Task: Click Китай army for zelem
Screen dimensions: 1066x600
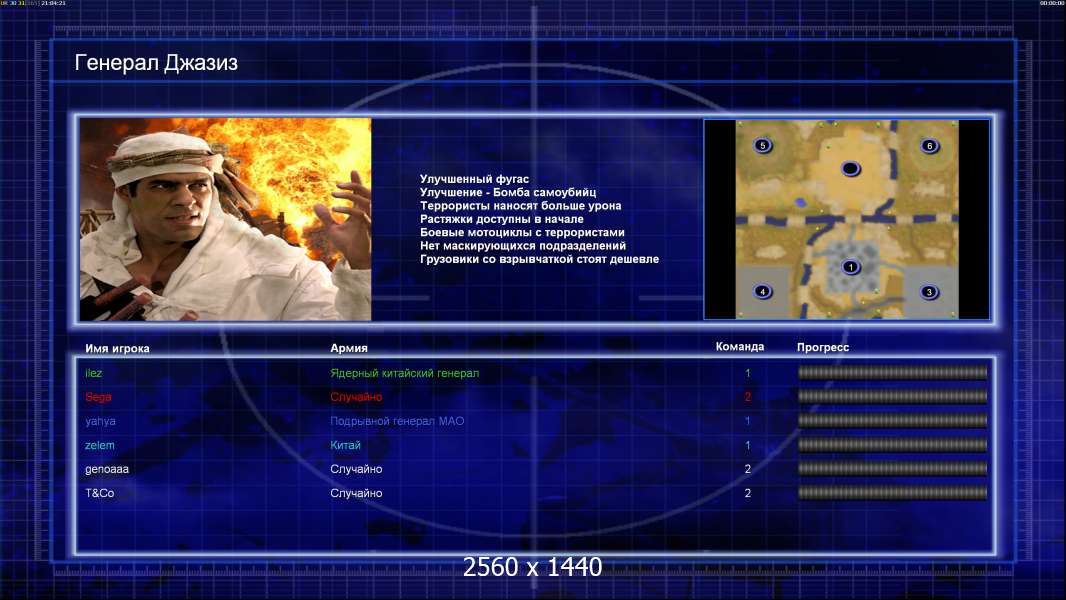Action: pos(345,445)
